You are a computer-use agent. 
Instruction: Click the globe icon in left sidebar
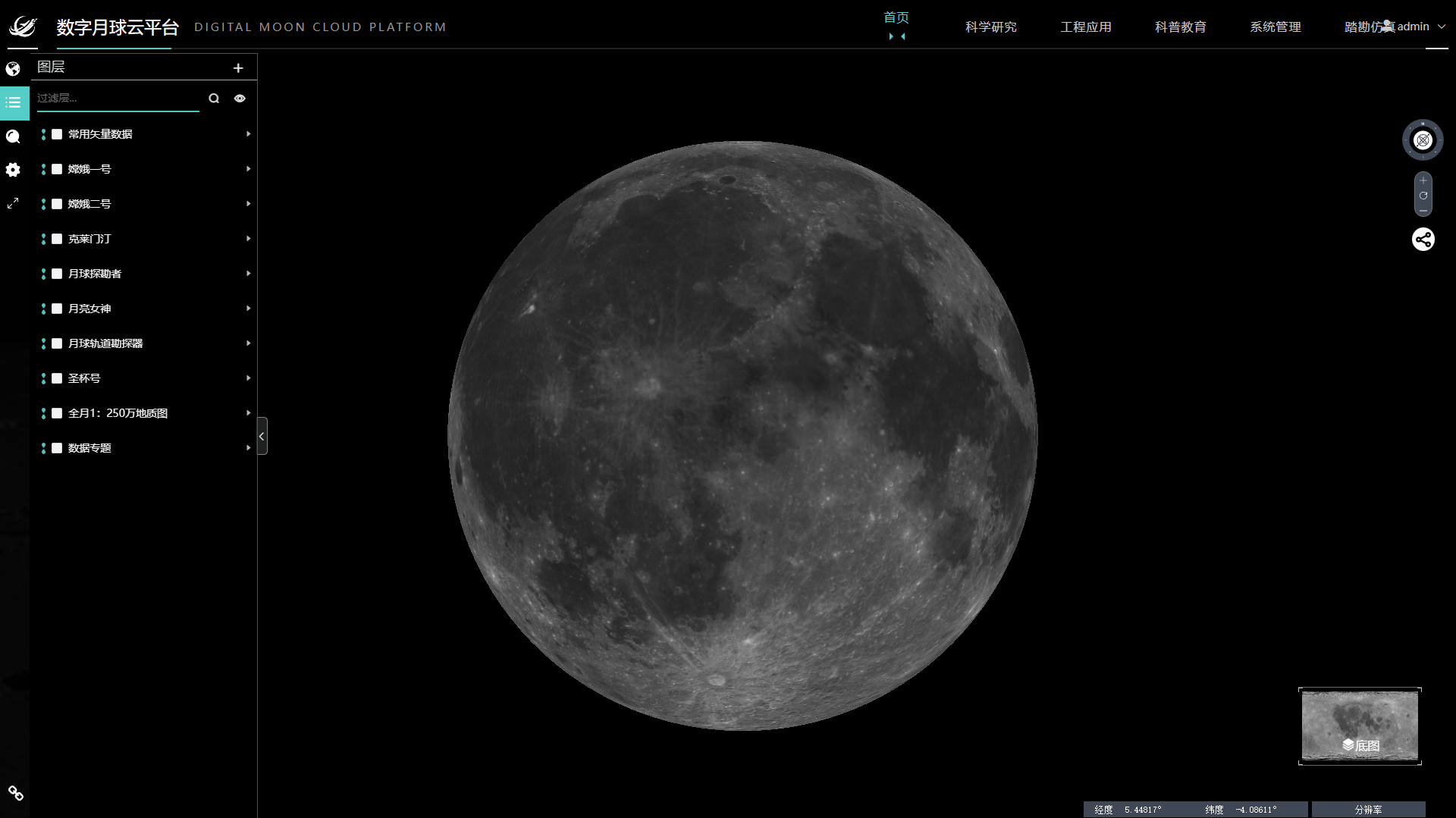13,69
